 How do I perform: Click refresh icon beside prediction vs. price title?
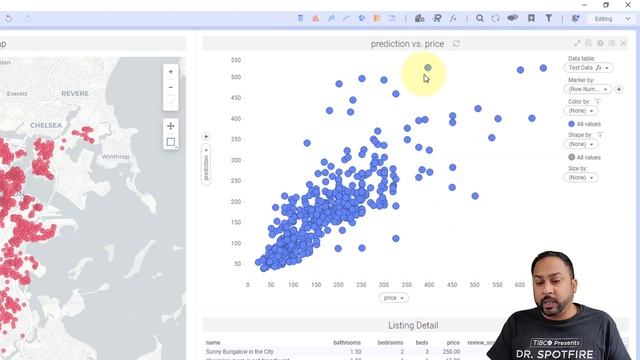[456, 44]
